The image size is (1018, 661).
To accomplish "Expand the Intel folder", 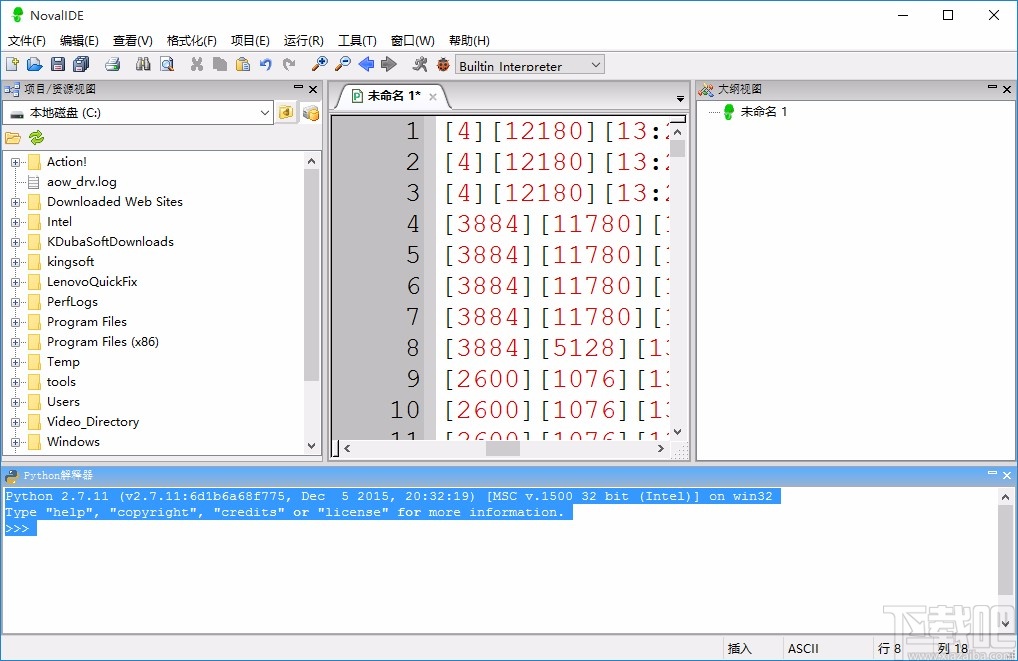I will (x=16, y=223).
